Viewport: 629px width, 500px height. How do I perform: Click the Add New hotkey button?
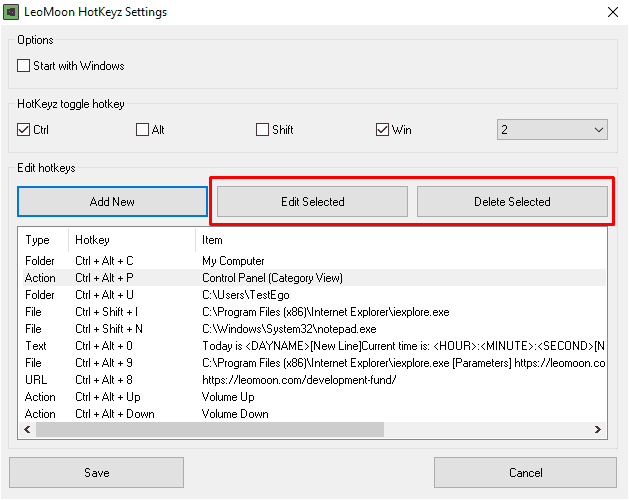(112, 201)
